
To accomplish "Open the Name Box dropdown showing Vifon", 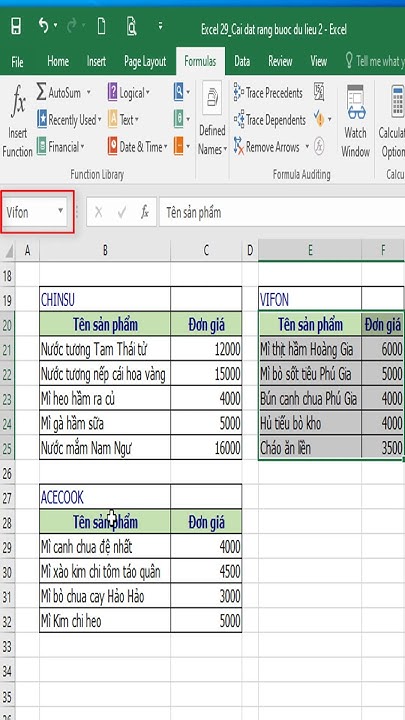I will click(x=61, y=211).
